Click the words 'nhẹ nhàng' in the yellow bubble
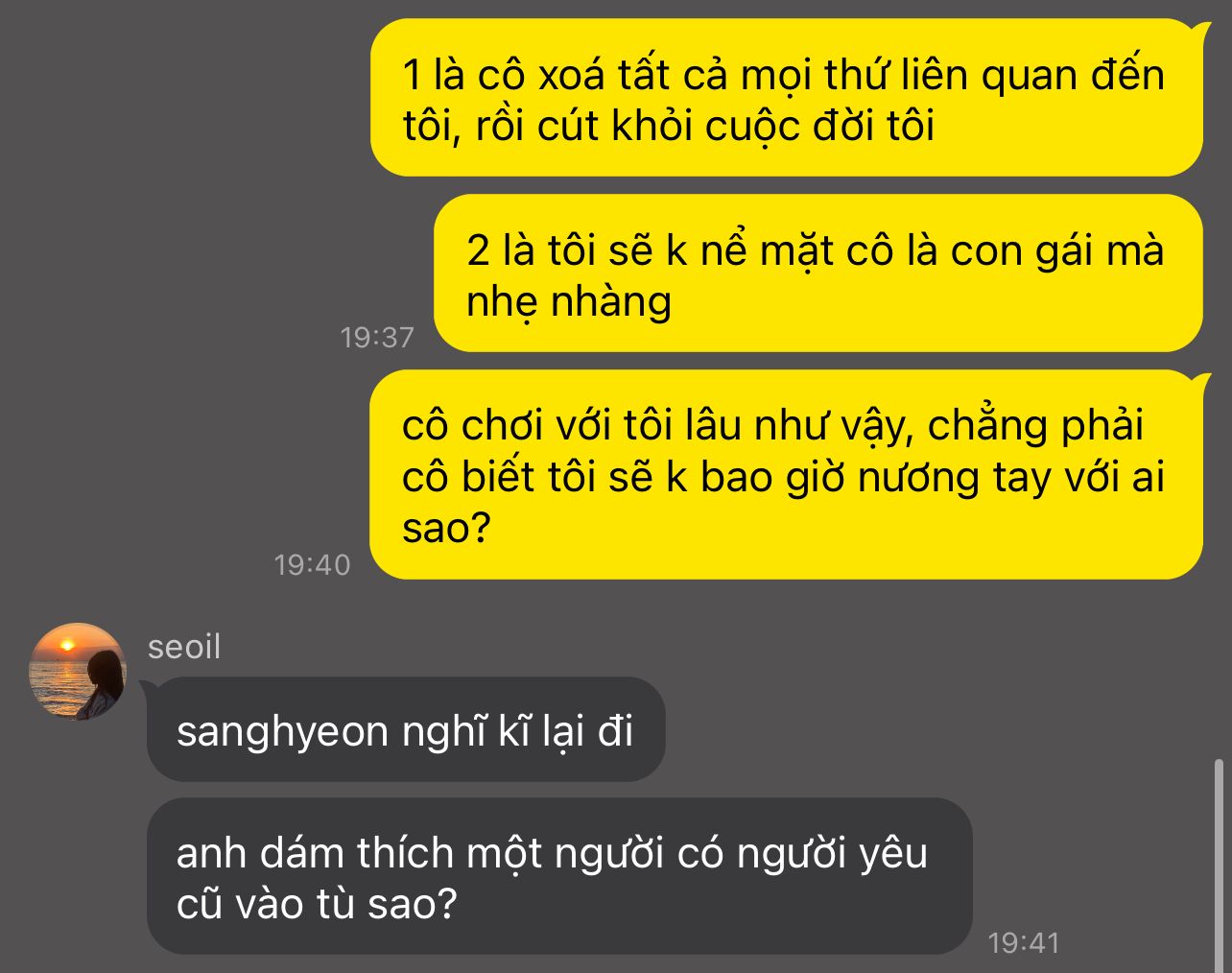The image size is (1232, 973). pyautogui.click(x=569, y=303)
